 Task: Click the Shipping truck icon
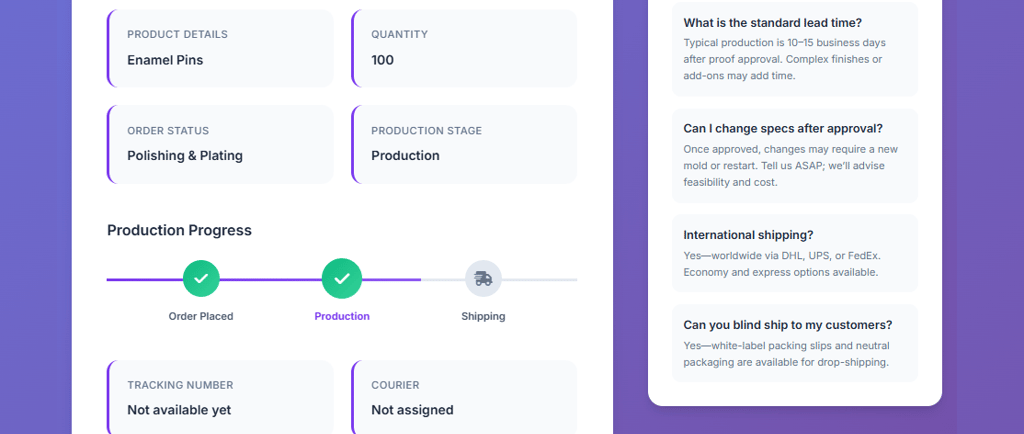click(483, 278)
